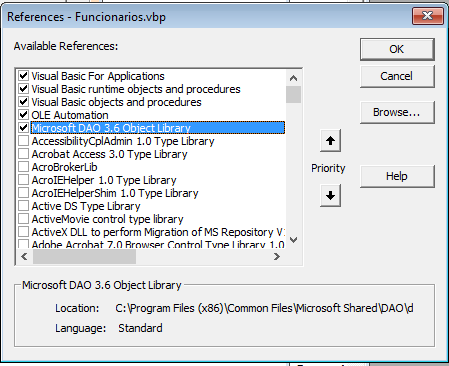
Task: Uncheck OLE Automation reference
Action: (23, 115)
